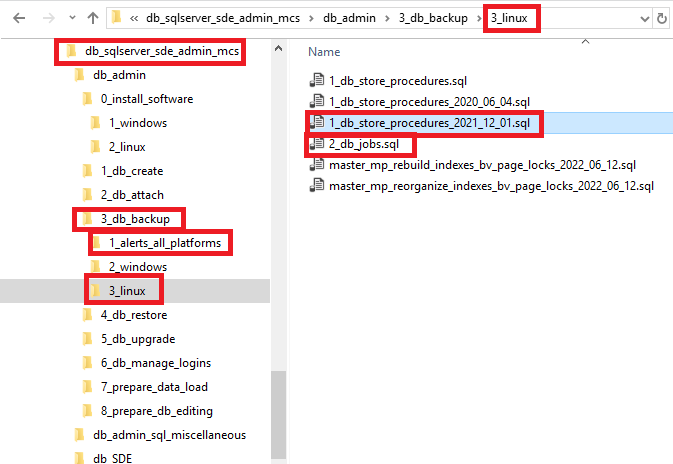Go up one folder level
Screen dimensions: 673x464
pos(93,18)
